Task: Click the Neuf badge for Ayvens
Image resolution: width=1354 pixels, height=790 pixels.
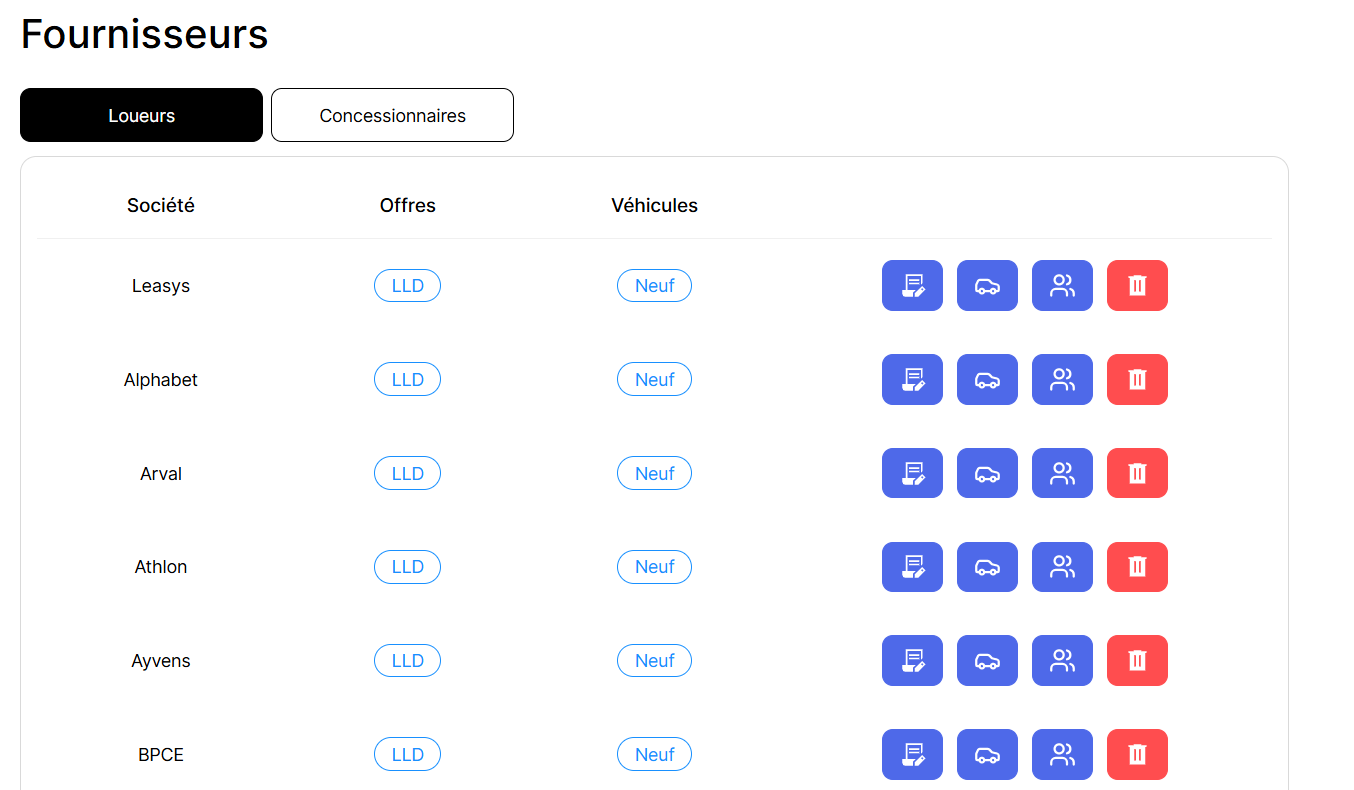Action: (654, 661)
